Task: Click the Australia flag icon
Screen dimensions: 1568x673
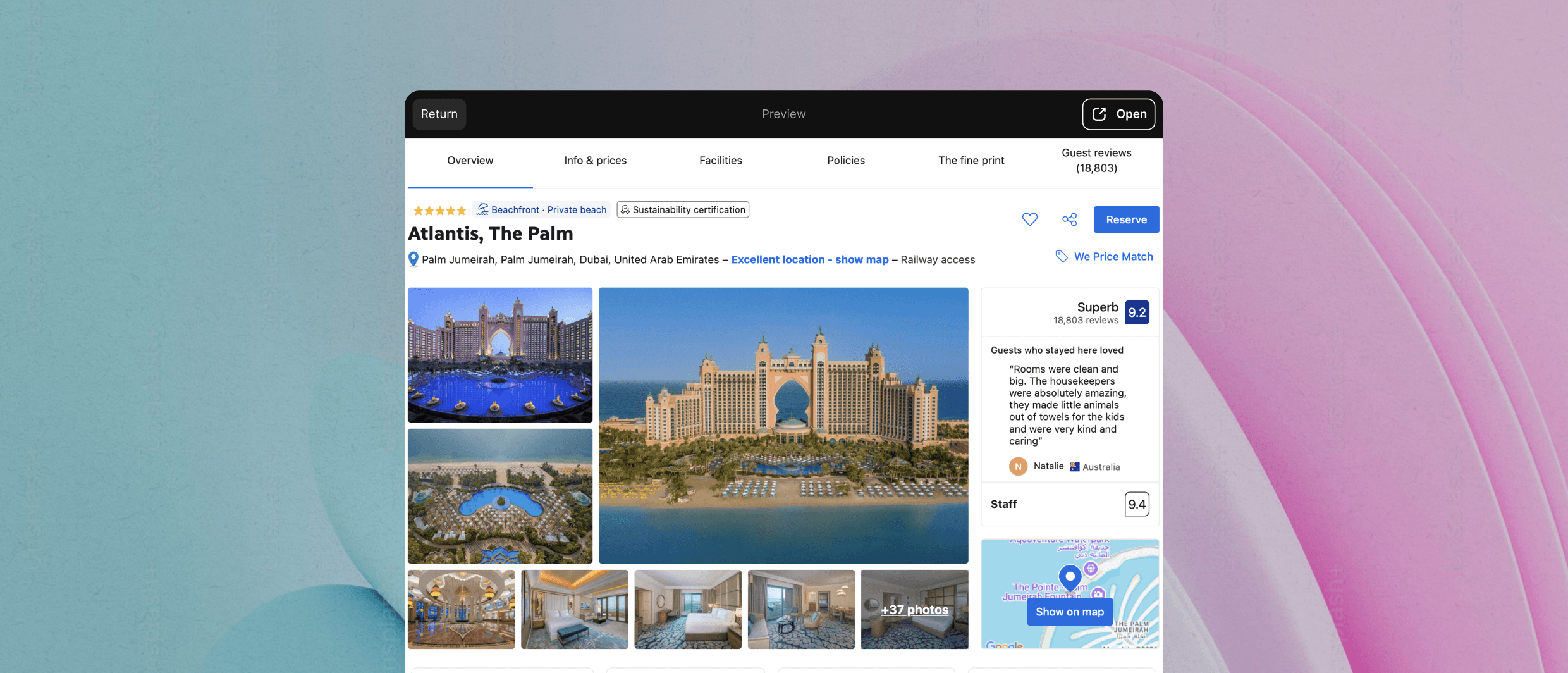Action: tap(1075, 467)
